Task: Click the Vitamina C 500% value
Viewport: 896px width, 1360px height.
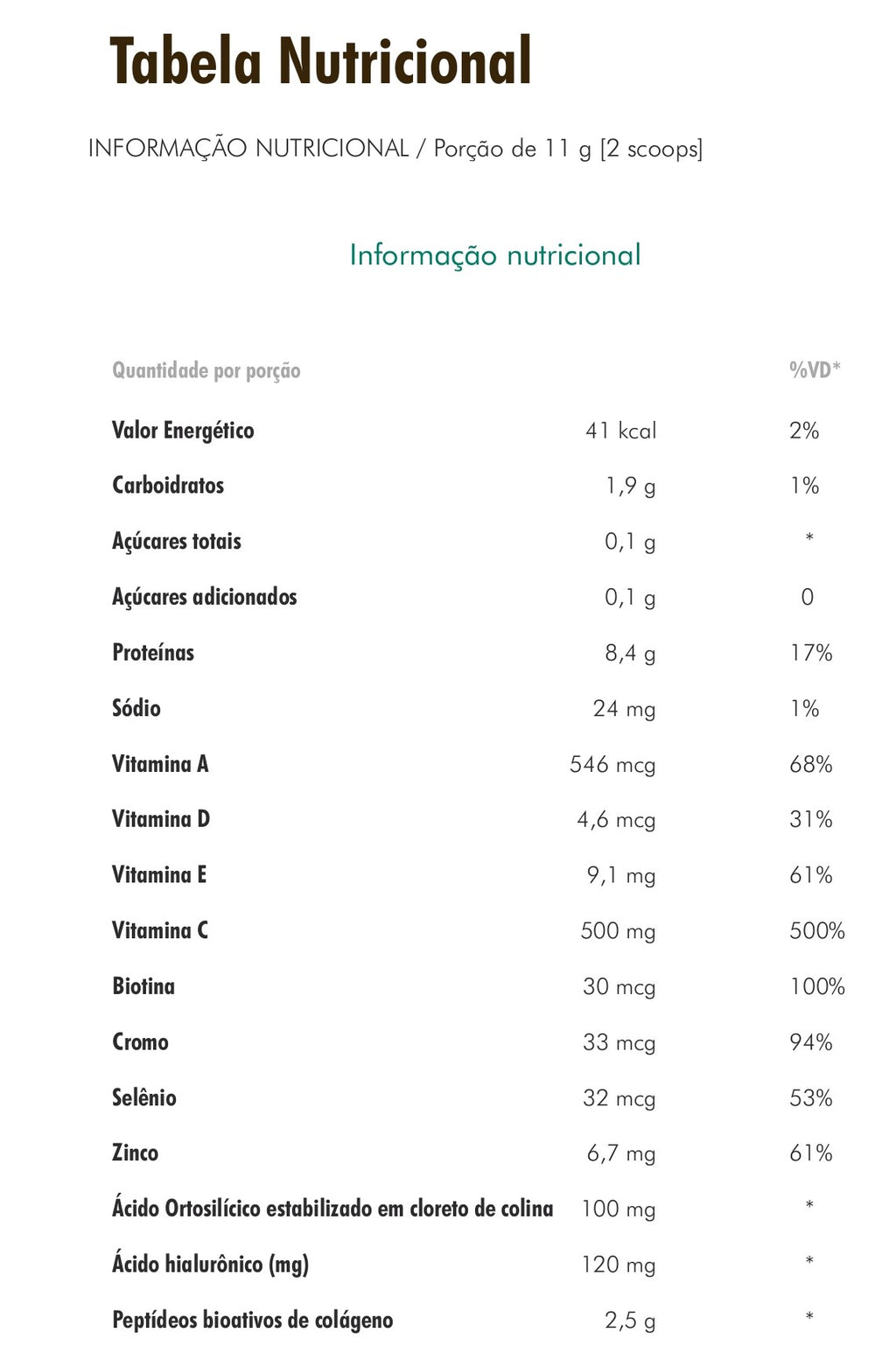Action: click(x=817, y=930)
